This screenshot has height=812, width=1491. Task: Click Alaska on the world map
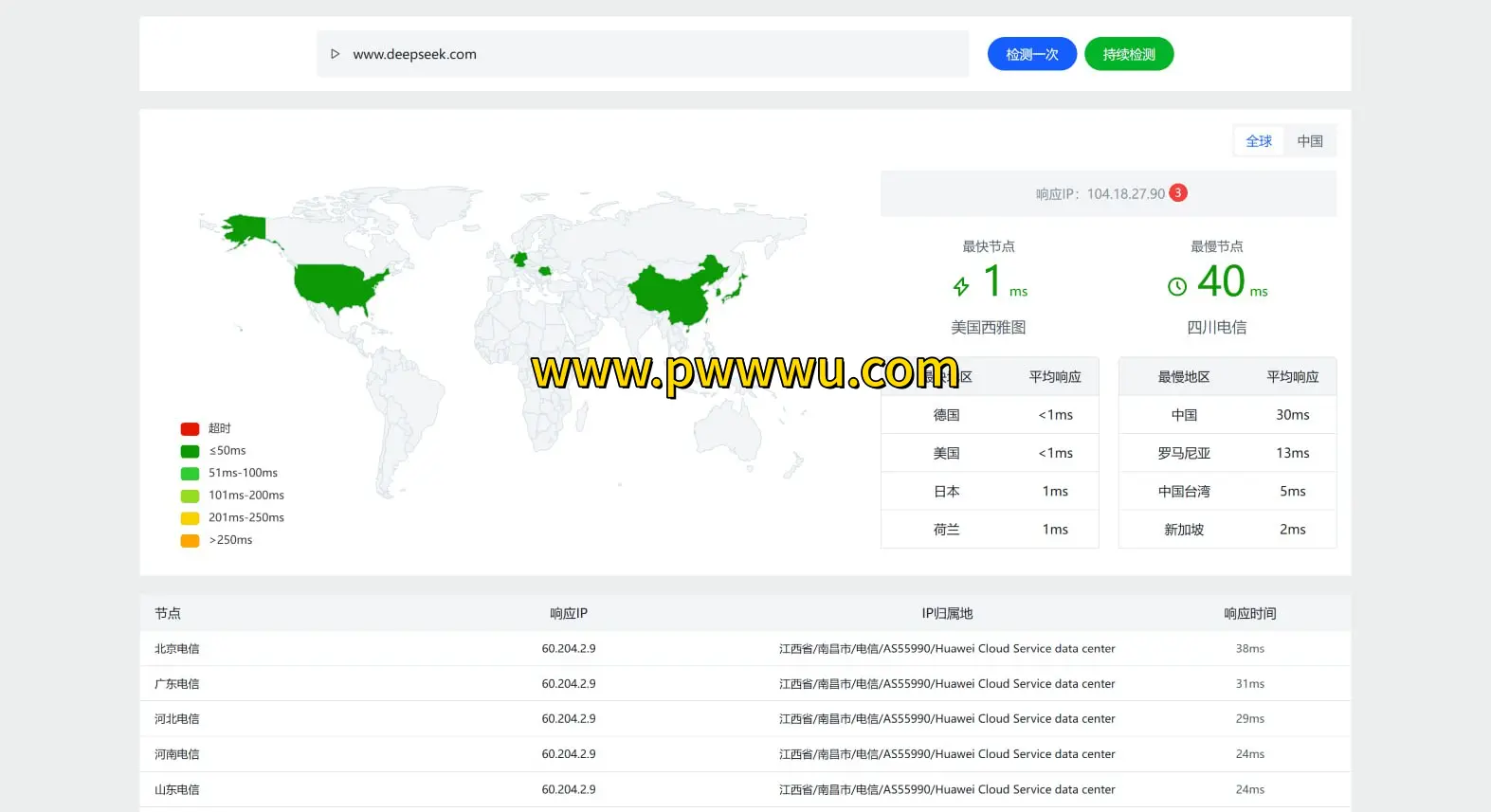pos(246,230)
